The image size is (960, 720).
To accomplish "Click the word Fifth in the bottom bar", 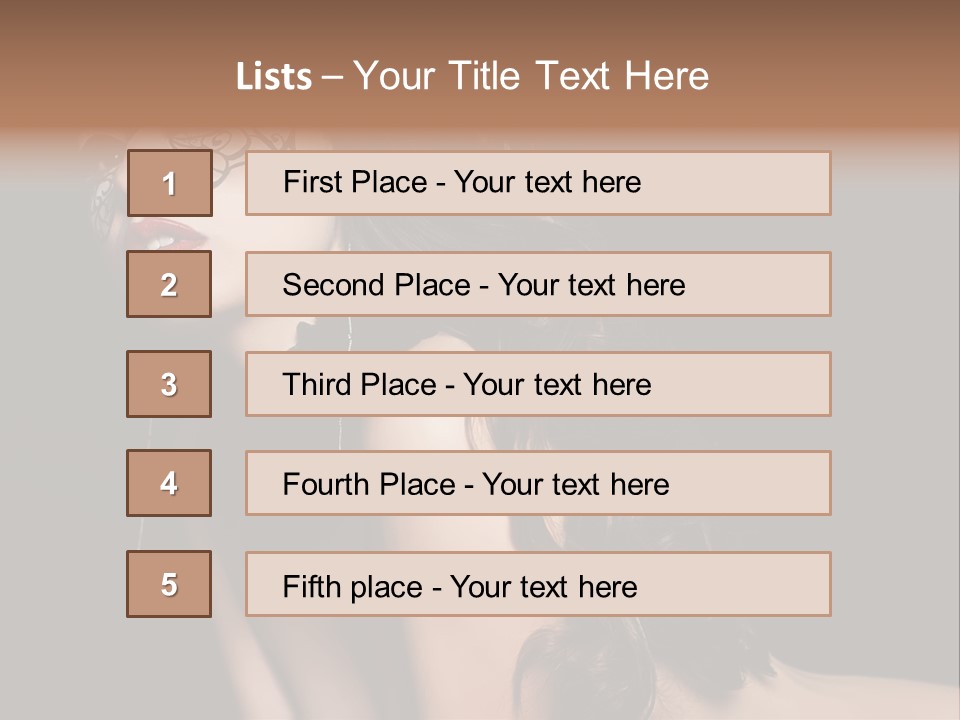I will pyautogui.click(x=310, y=586).
